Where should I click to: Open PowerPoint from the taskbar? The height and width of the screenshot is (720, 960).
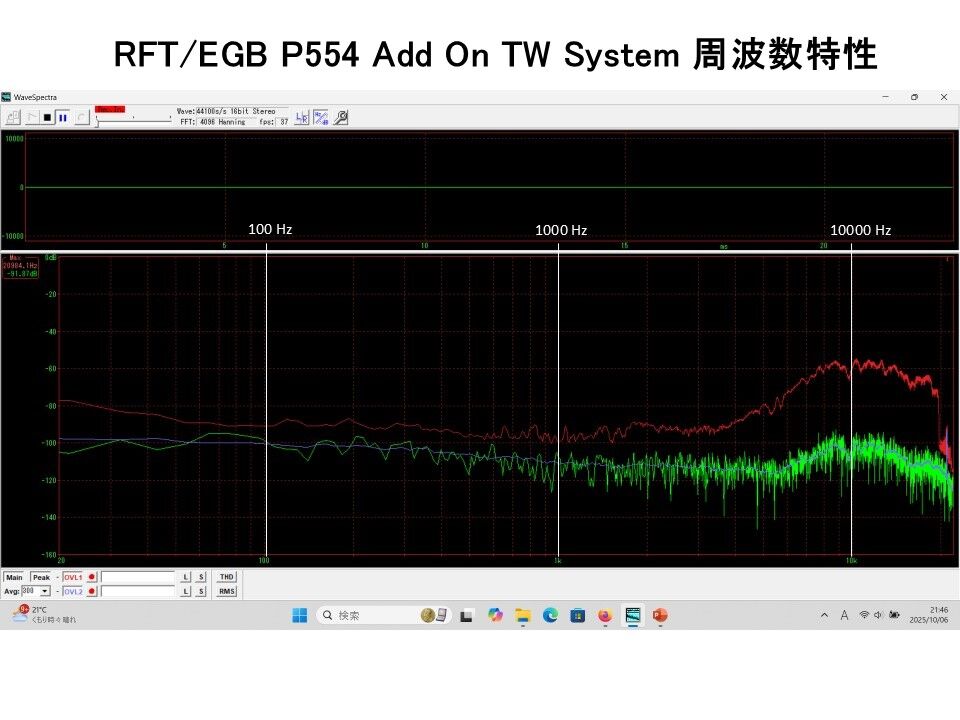pos(660,615)
